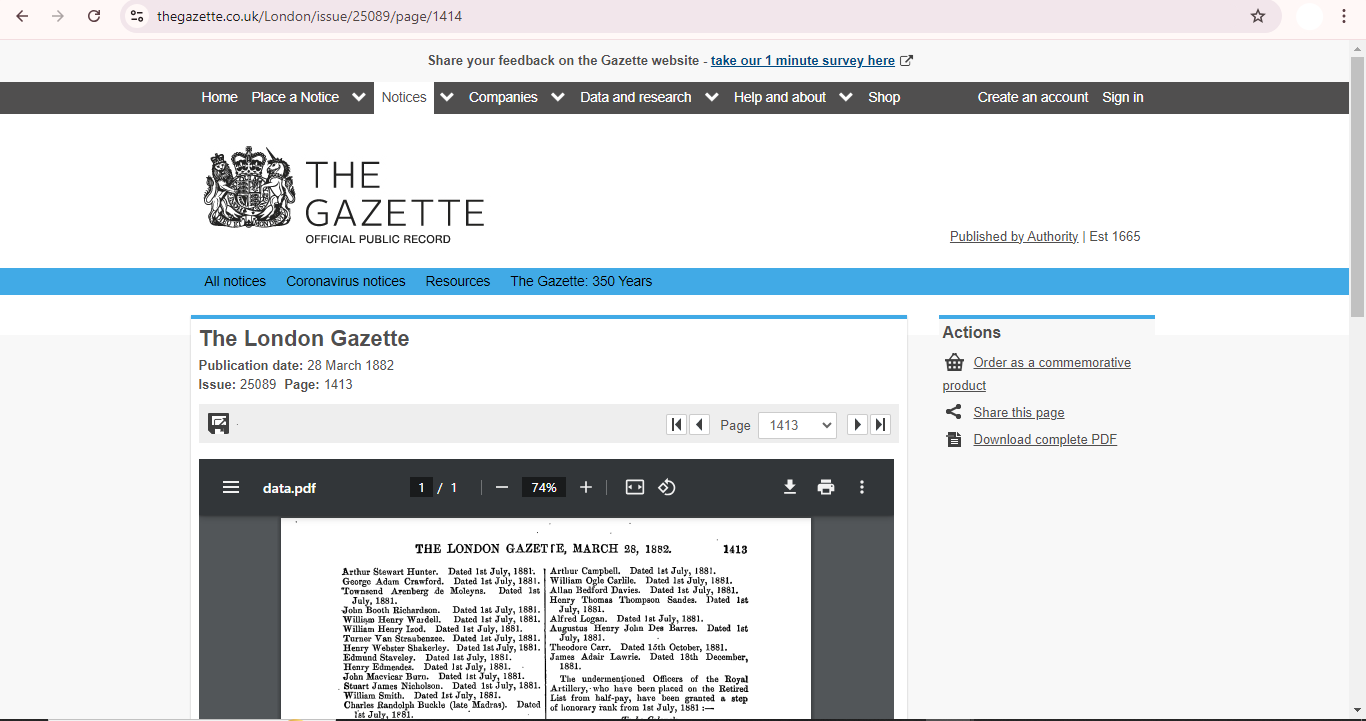1366x721 pixels.
Task: Click Download complete PDF link
Action: coord(1045,440)
